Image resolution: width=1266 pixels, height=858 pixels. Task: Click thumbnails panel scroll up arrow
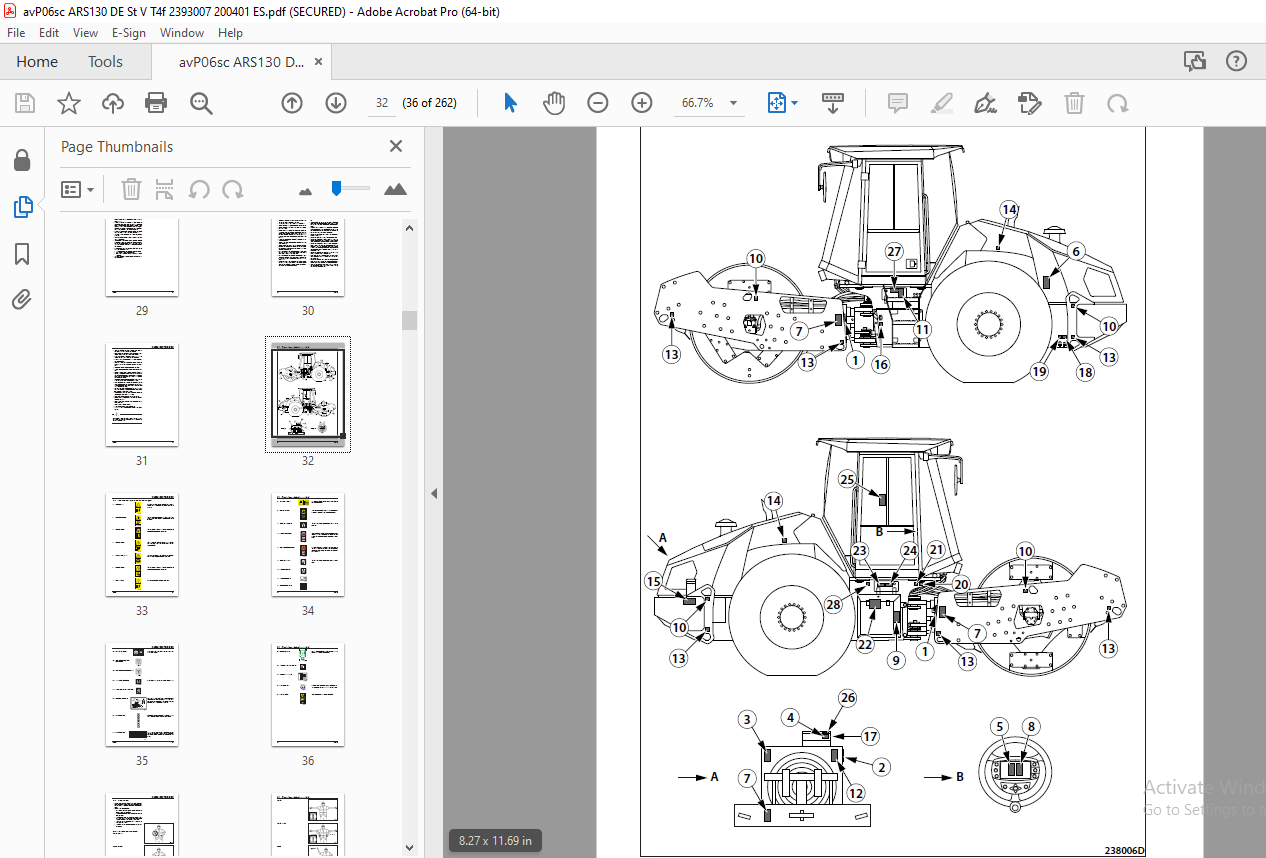pyautogui.click(x=409, y=227)
